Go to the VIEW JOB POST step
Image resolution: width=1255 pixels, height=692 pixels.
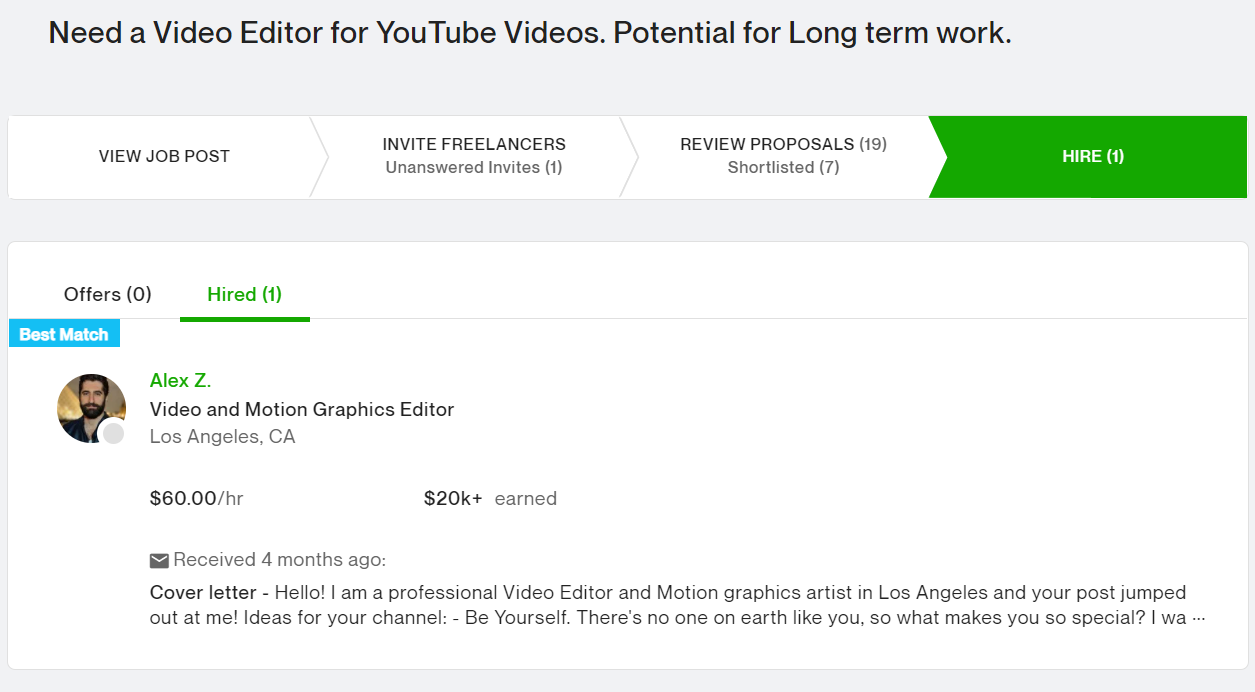click(x=163, y=157)
